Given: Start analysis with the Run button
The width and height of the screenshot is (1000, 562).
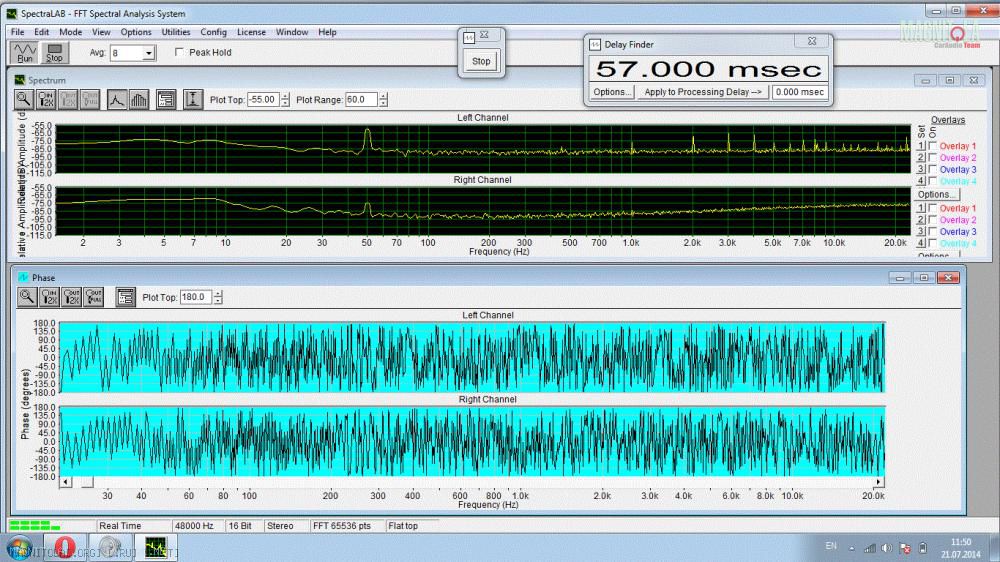Looking at the screenshot, I should 24,52.
